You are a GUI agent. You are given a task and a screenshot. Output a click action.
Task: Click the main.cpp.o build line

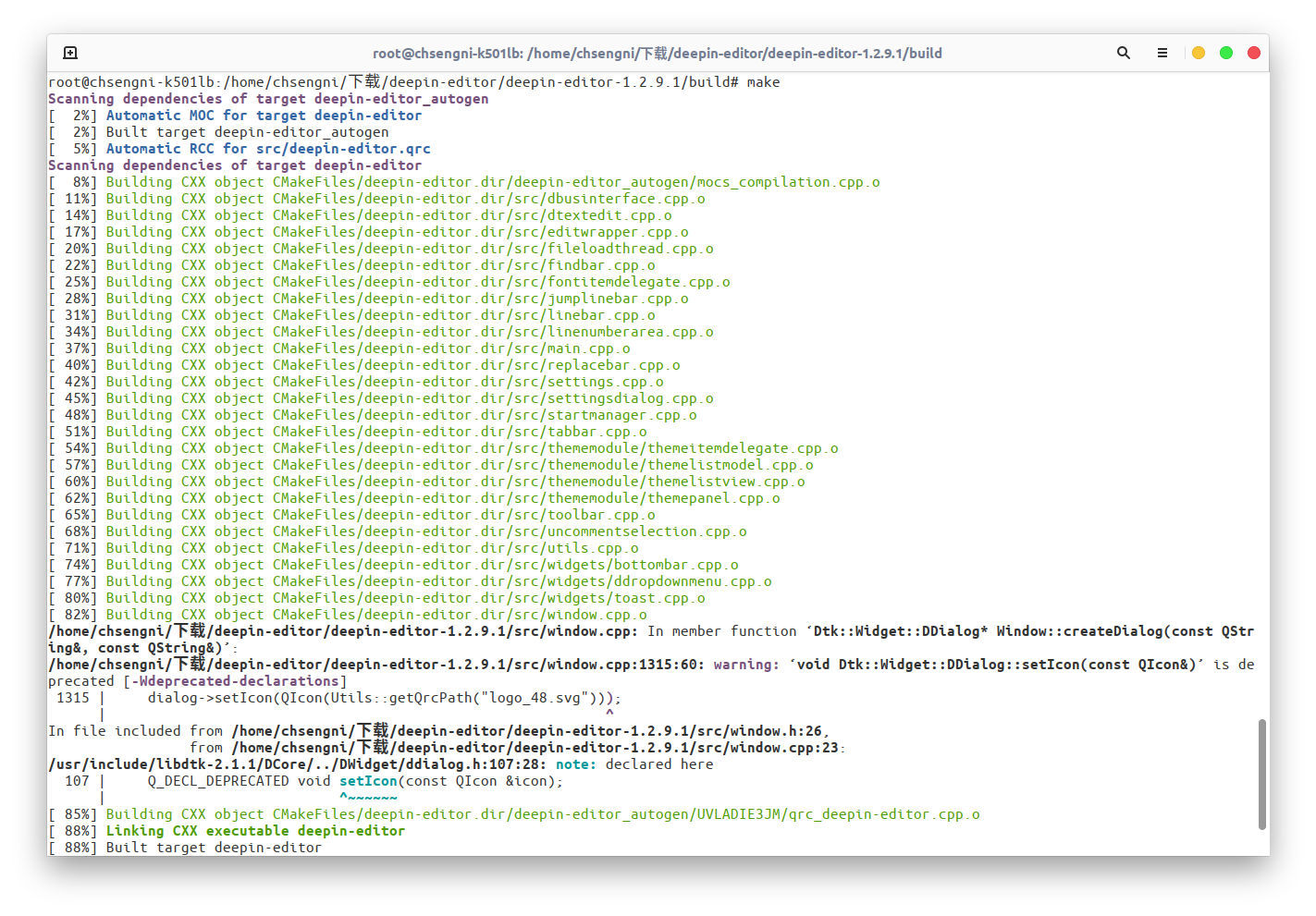(x=339, y=348)
